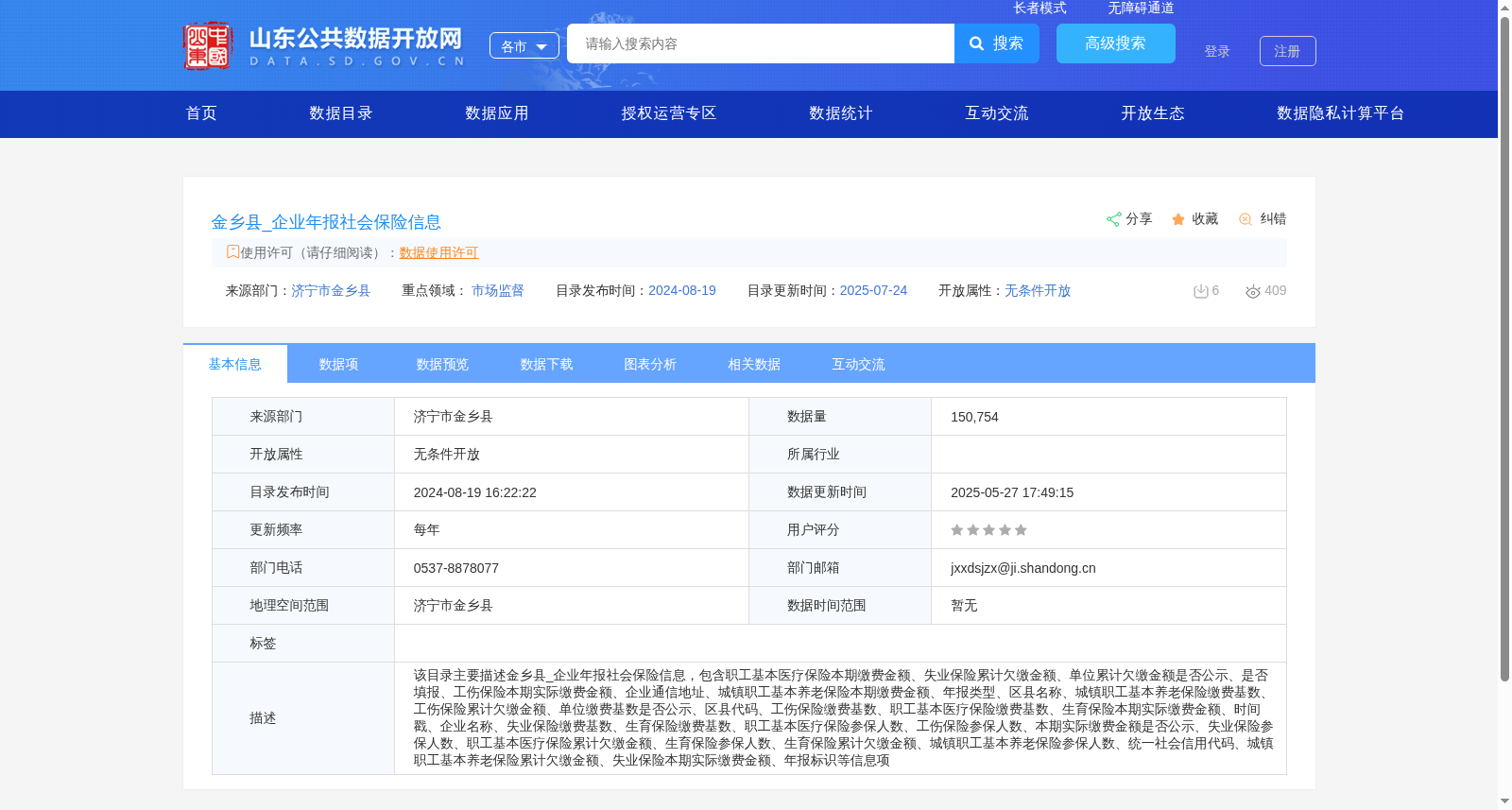
Task: Open the 数据使用许可 link
Action: (x=438, y=252)
